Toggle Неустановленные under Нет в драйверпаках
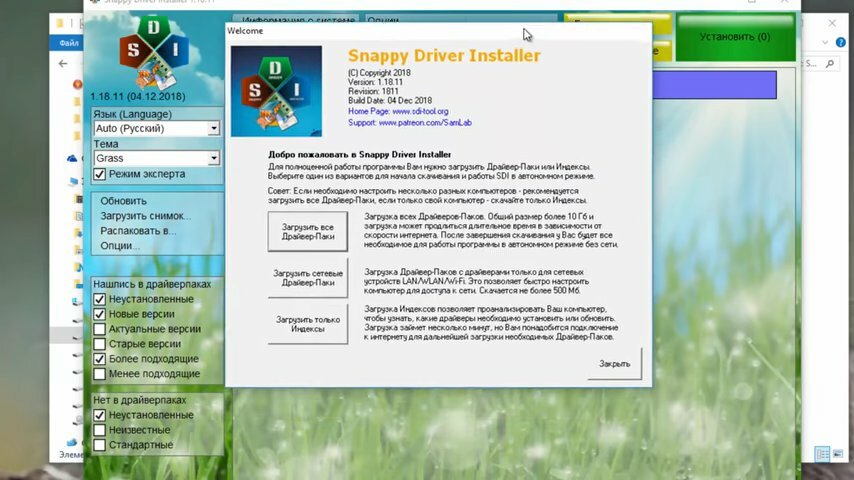Screen dimensions: 854x480 pos(99,415)
